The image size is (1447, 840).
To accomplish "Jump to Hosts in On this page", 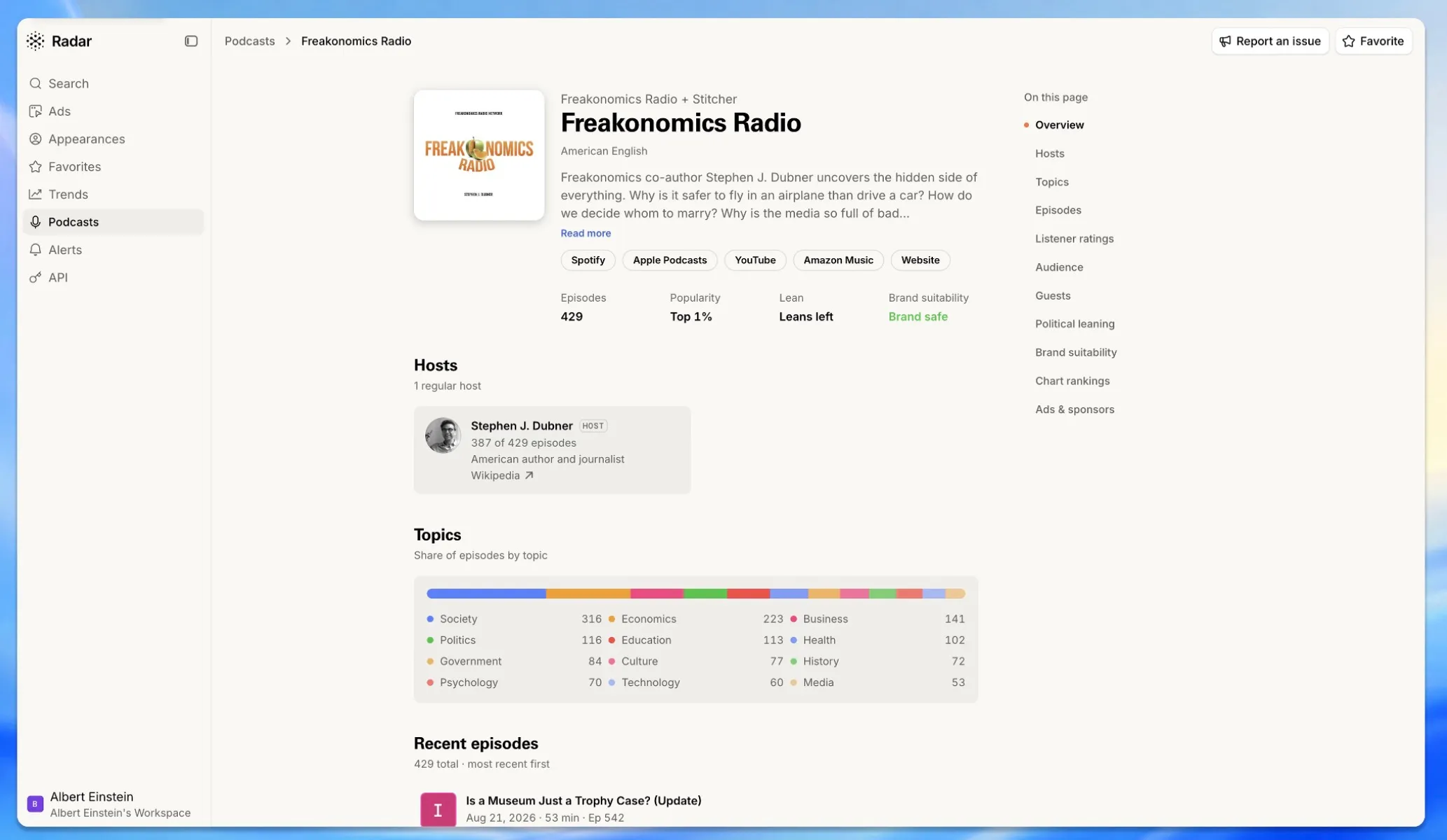I will [1049, 153].
